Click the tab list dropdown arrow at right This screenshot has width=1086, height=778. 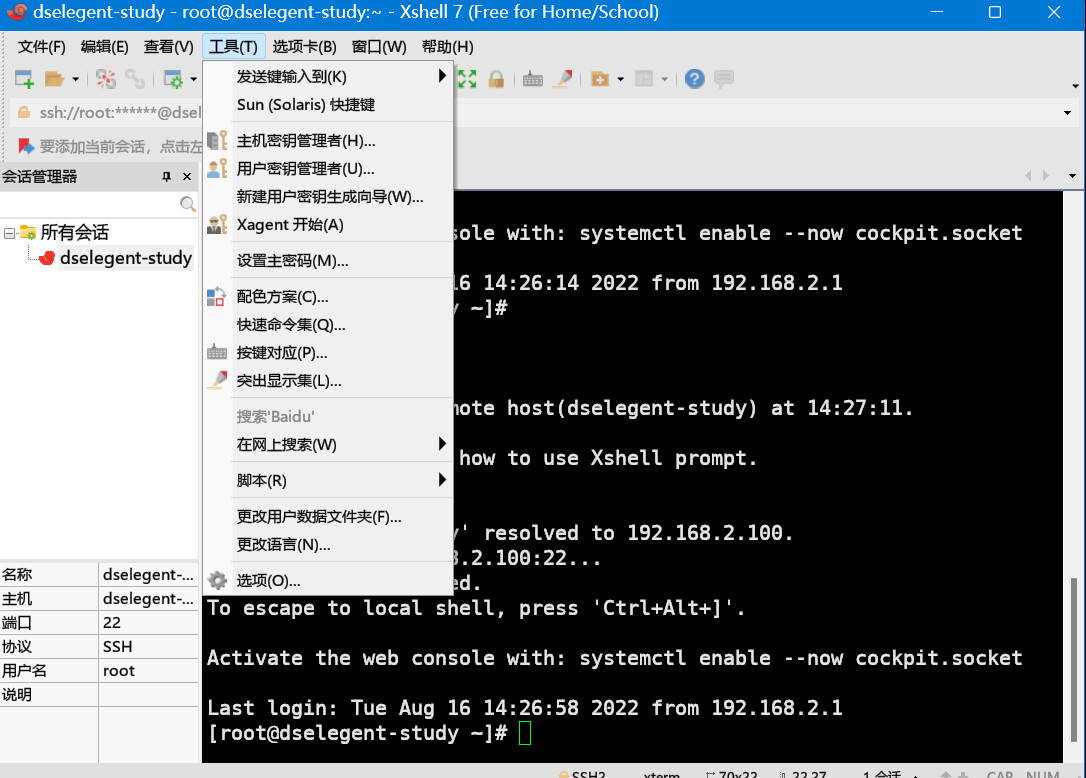(x=1072, y=176)
